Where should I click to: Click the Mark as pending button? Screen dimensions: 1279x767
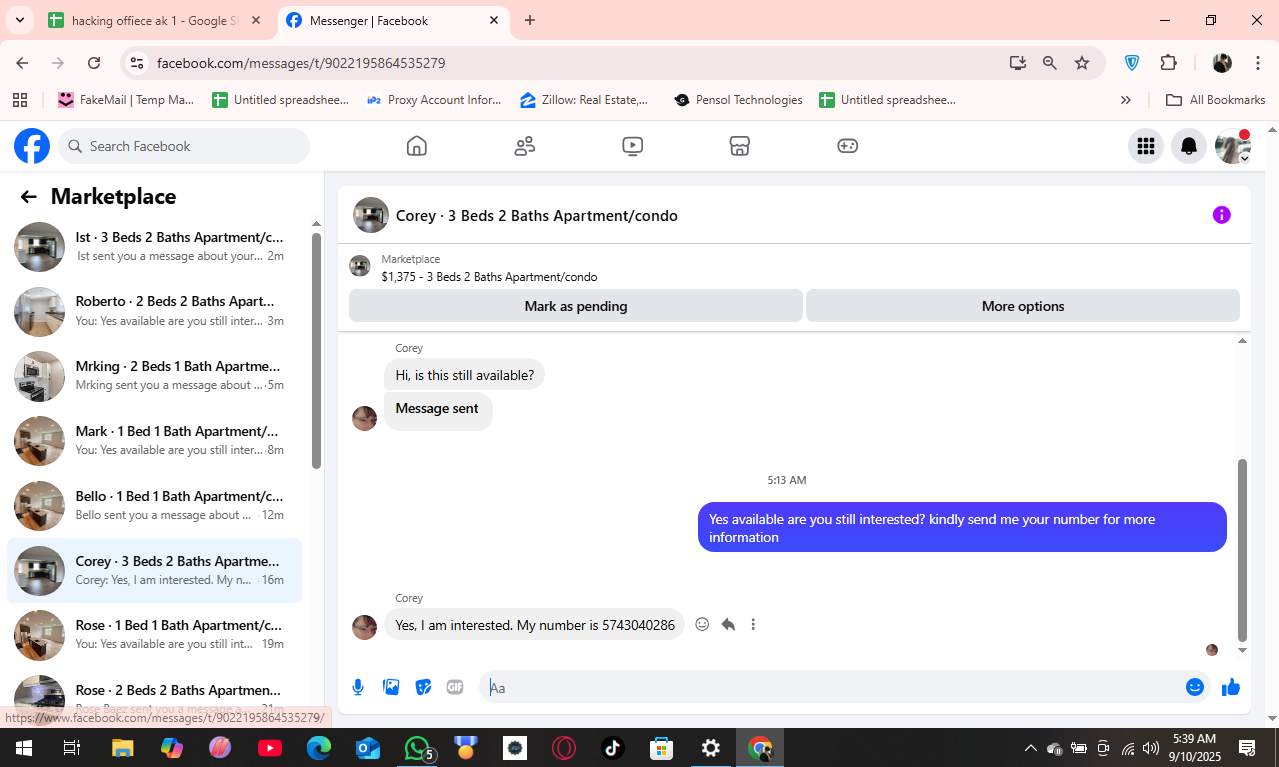[x=576, y=306]
